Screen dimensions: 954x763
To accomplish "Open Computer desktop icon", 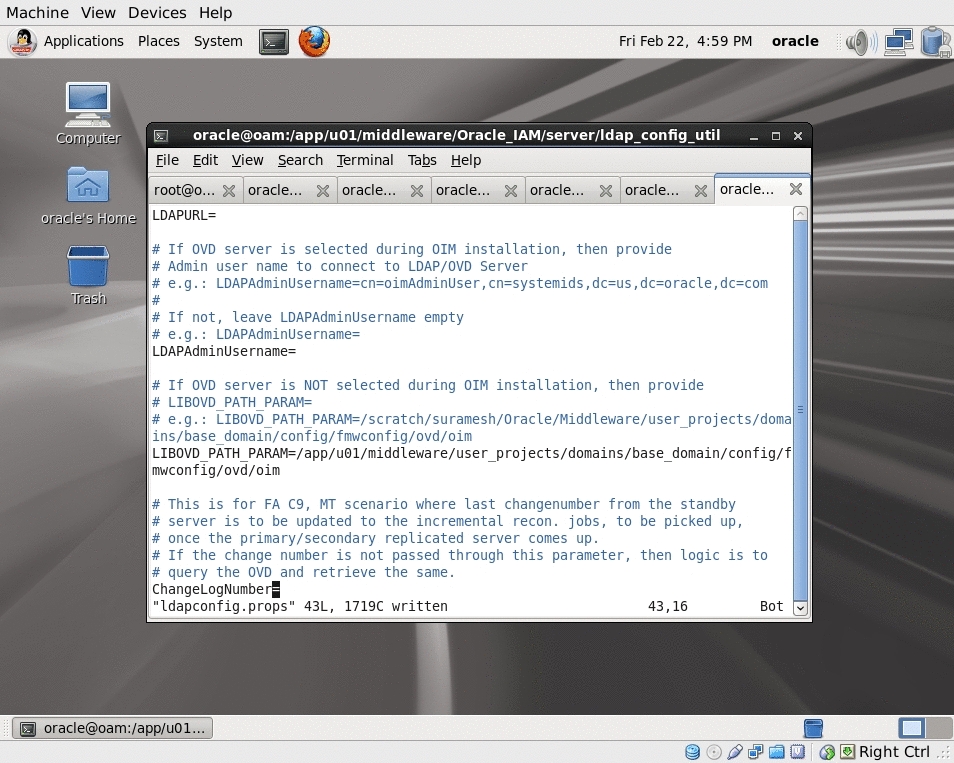I will point(88,114).
